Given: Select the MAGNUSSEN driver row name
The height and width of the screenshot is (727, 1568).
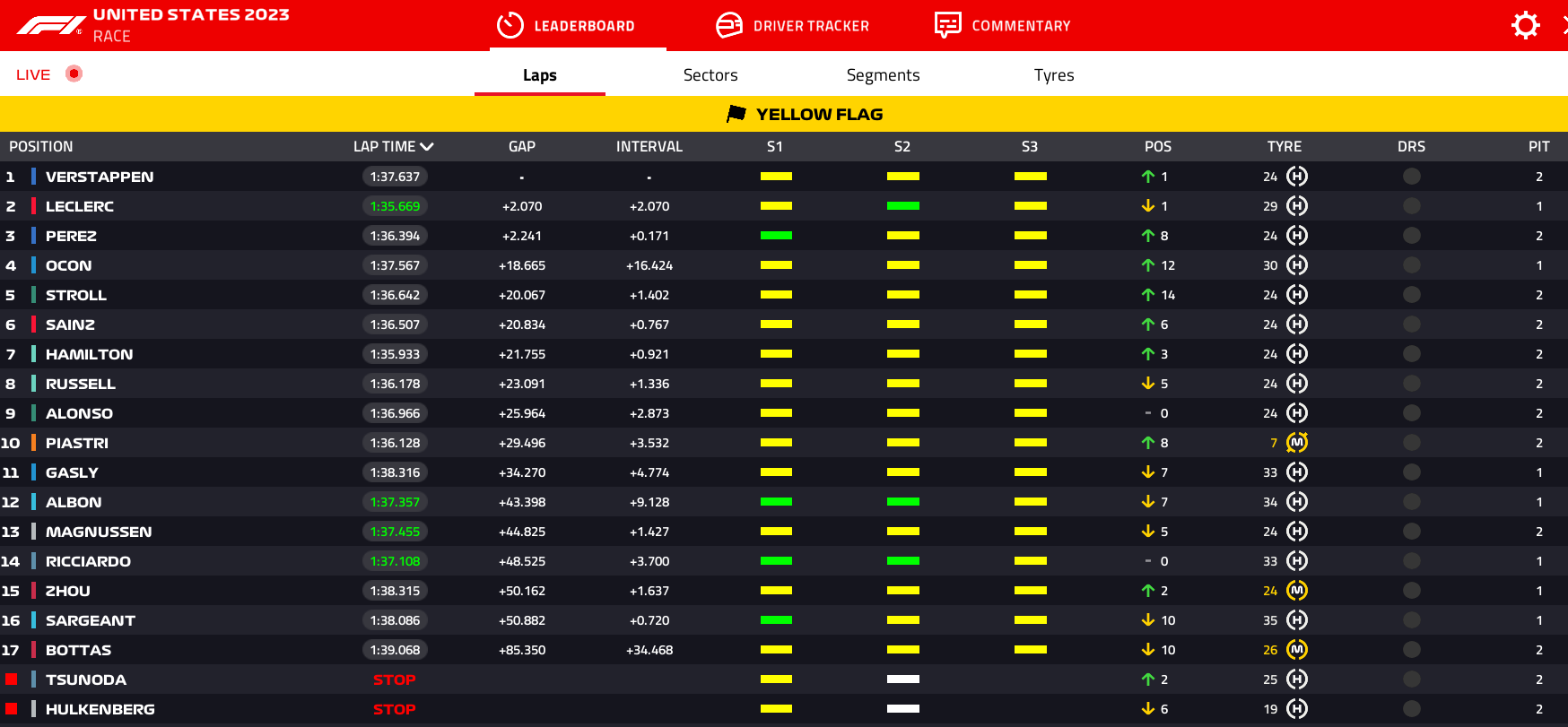Looking at the screenshot, I should [x=99, y=532].
